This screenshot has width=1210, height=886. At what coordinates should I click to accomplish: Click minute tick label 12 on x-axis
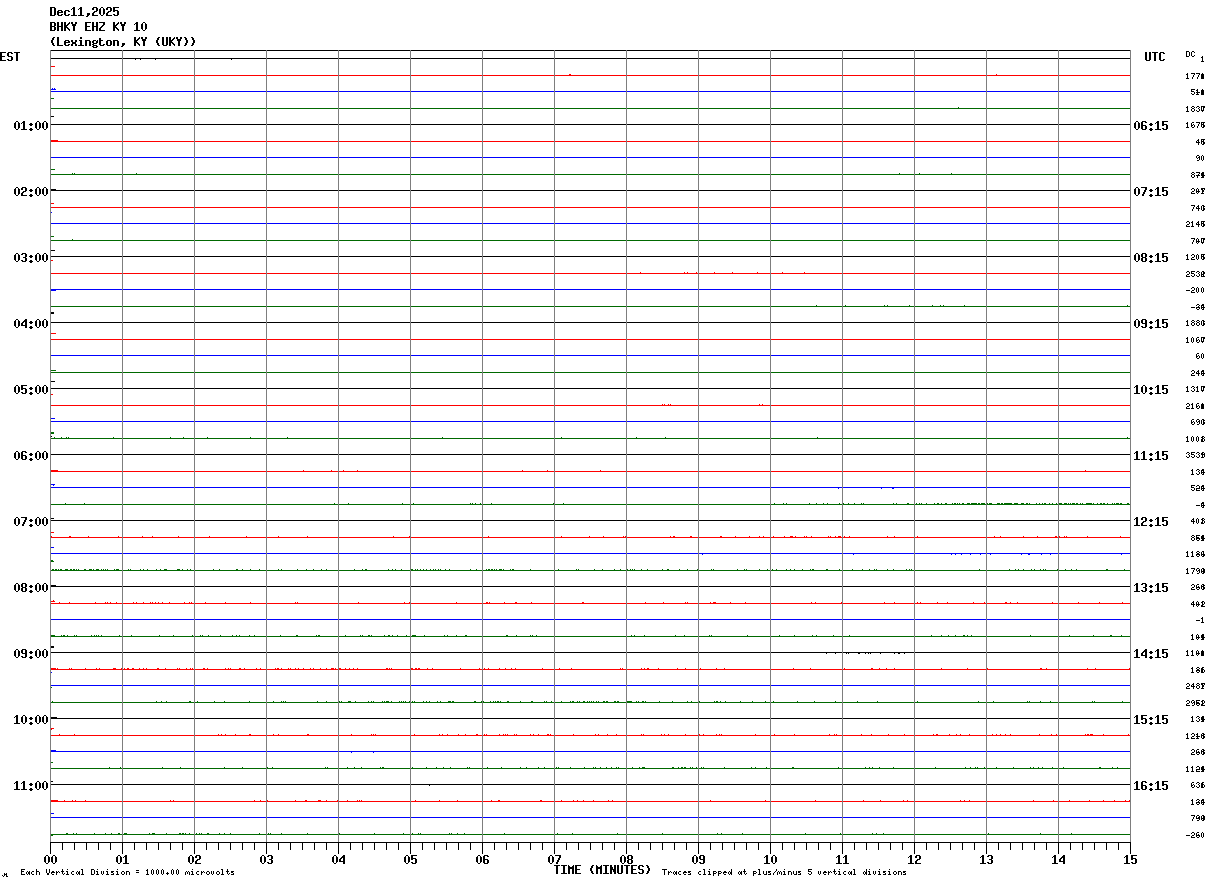(x=914, y=859)
